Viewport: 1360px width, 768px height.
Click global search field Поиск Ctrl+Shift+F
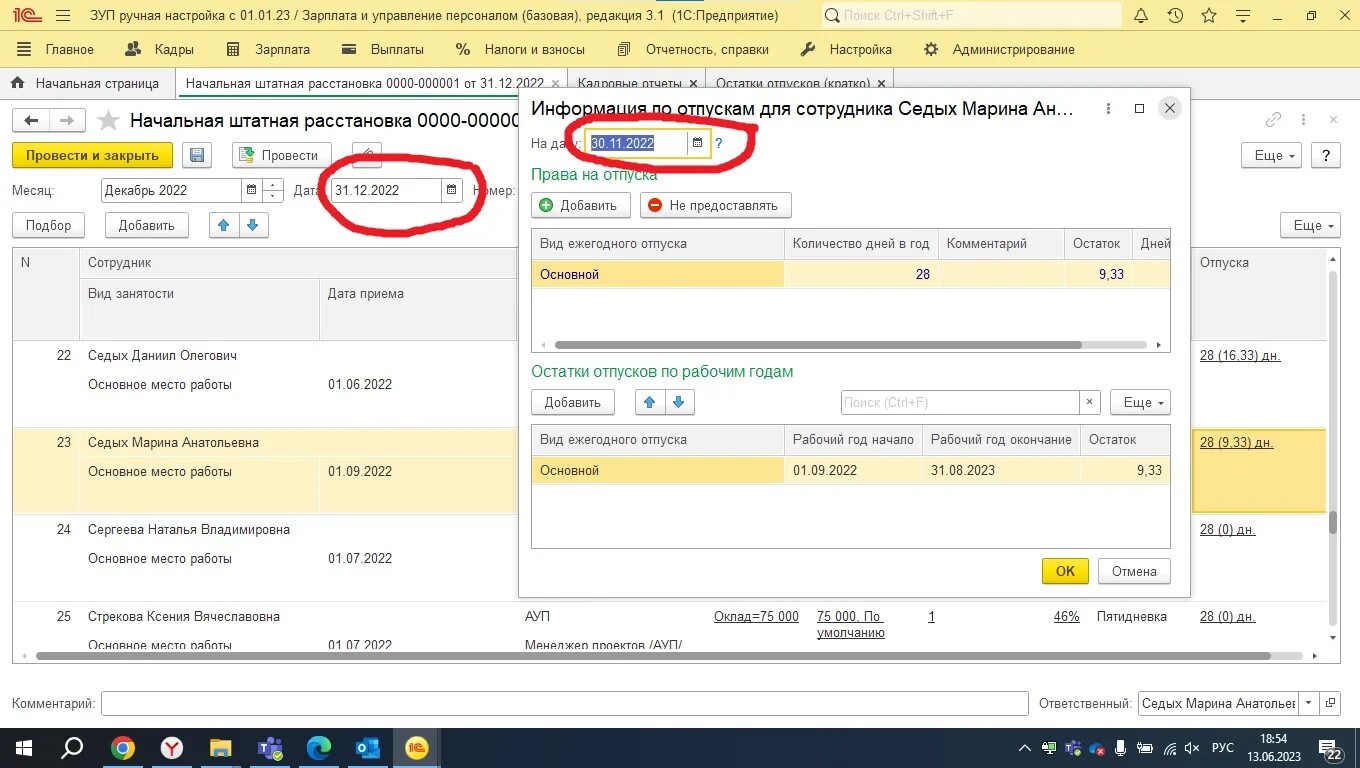971,16
